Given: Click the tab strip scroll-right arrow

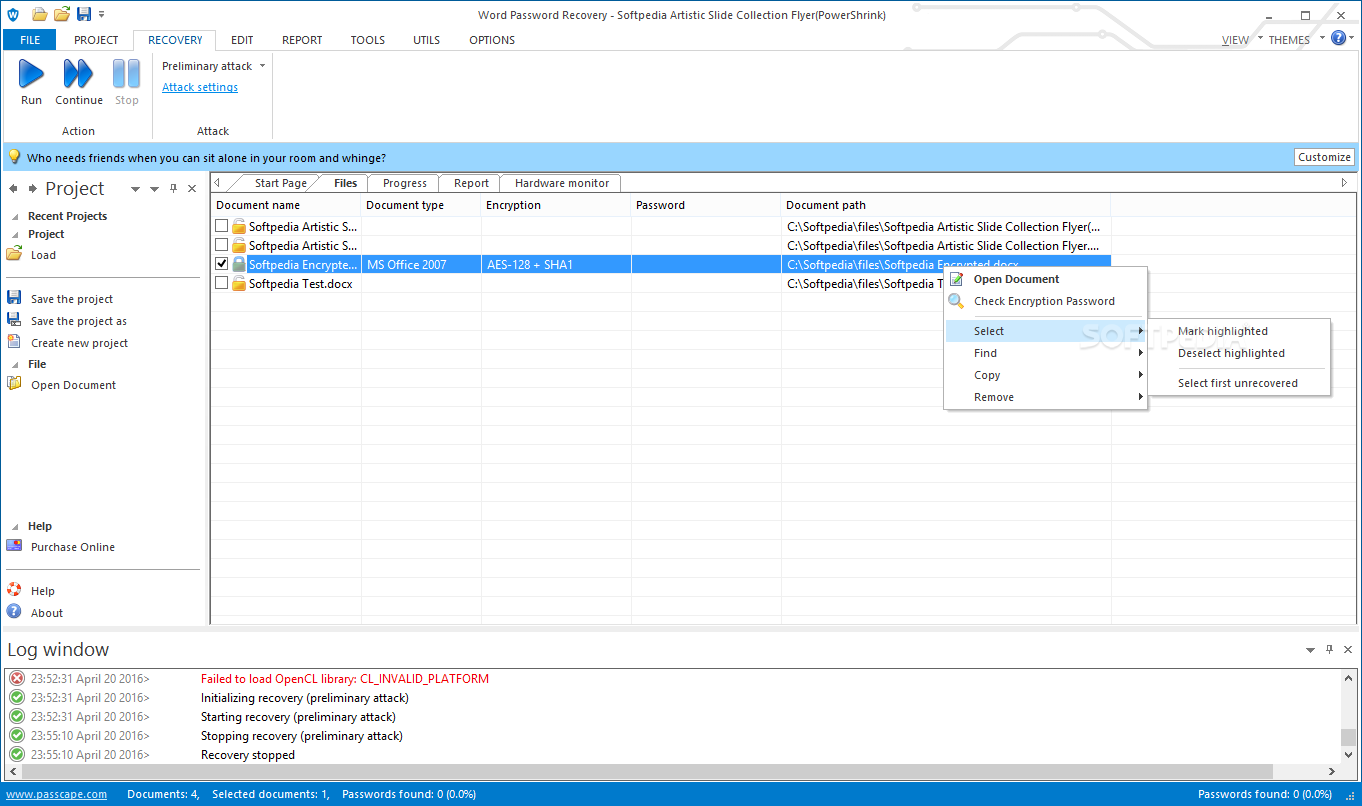Looking at the screenshot, I should [x=1344, y=183].
